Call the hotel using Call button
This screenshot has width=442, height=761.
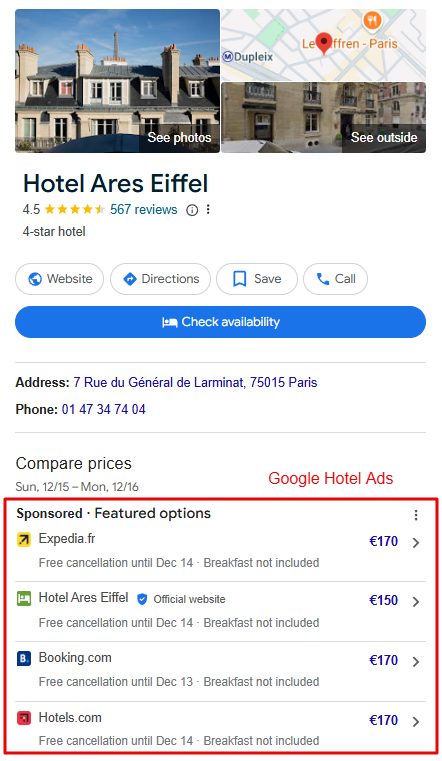pyautogui.click(x=335, y=279)
